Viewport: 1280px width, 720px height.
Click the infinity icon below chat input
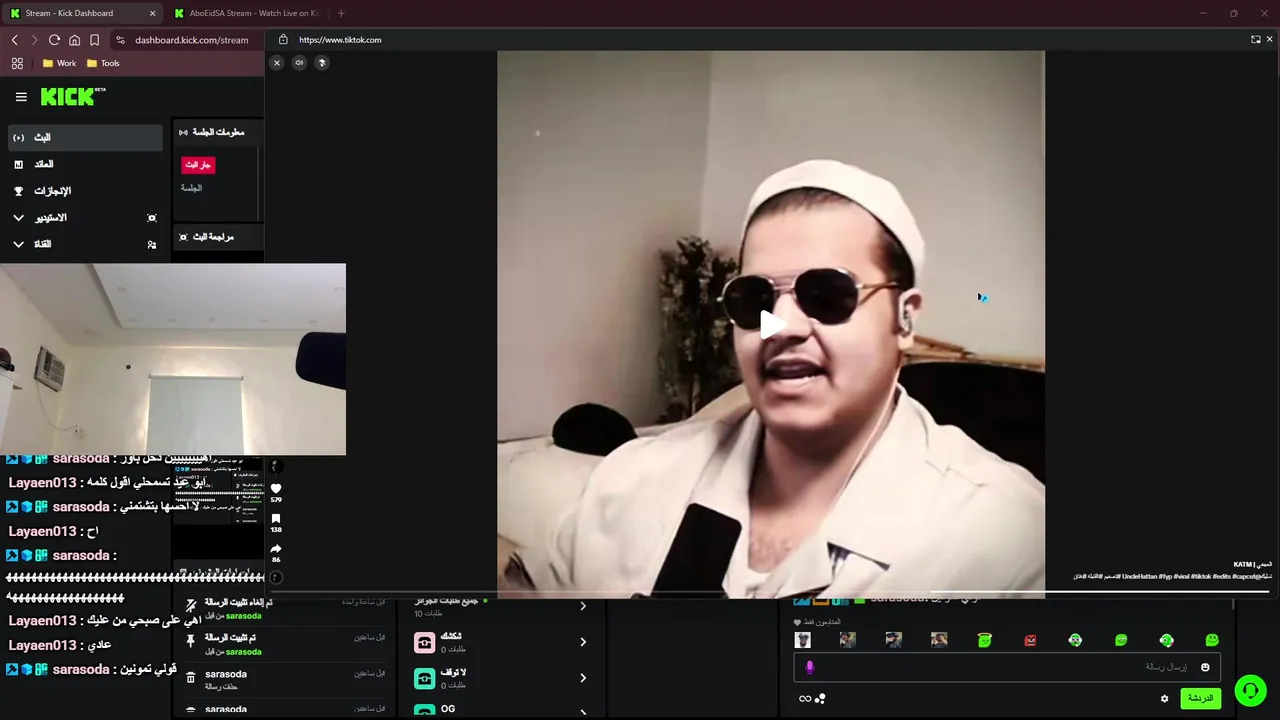(x=805, y=699)
